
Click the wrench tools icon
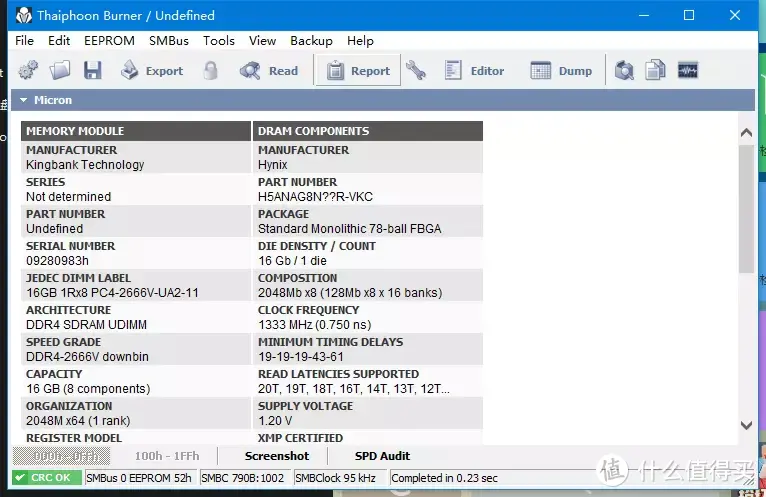416,70
